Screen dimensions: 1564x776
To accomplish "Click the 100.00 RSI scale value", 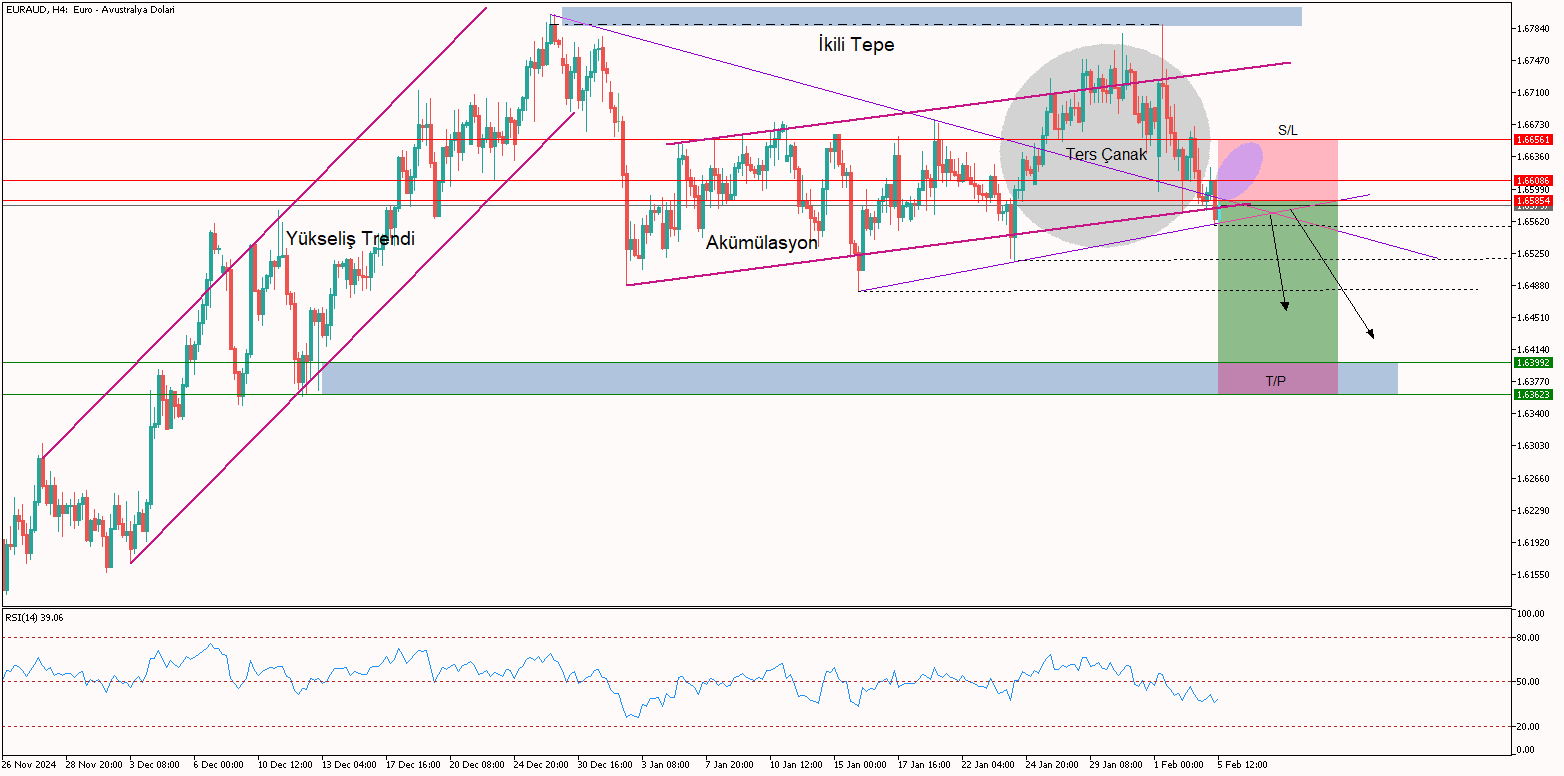I will (x=1532, y=614).
